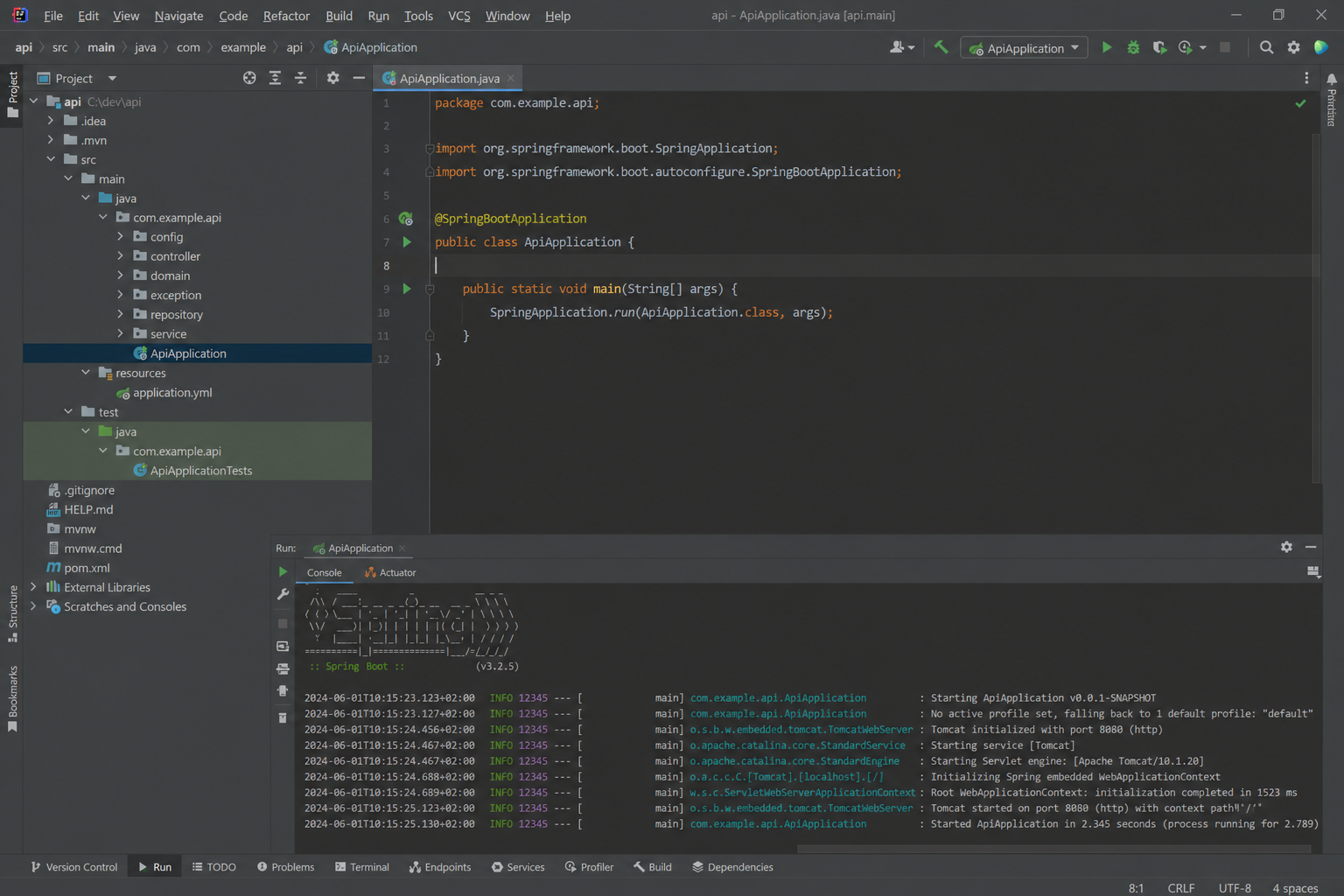Click the grey Stop square in the top toolbar
This screenshot has height=896, width=1344.
point(1225,47)
